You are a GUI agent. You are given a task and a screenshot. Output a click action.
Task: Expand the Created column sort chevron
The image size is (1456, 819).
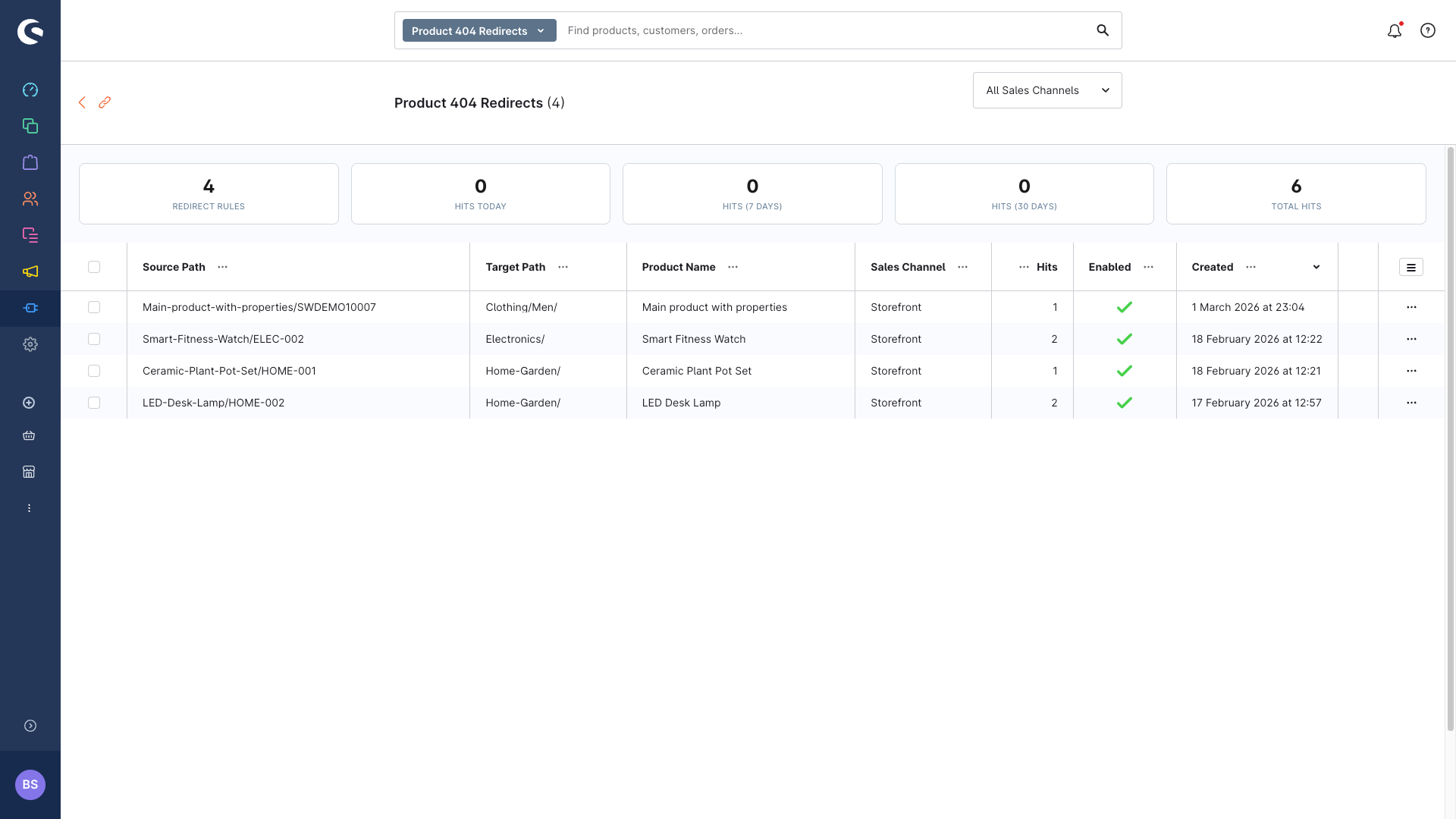[1317, 267]
